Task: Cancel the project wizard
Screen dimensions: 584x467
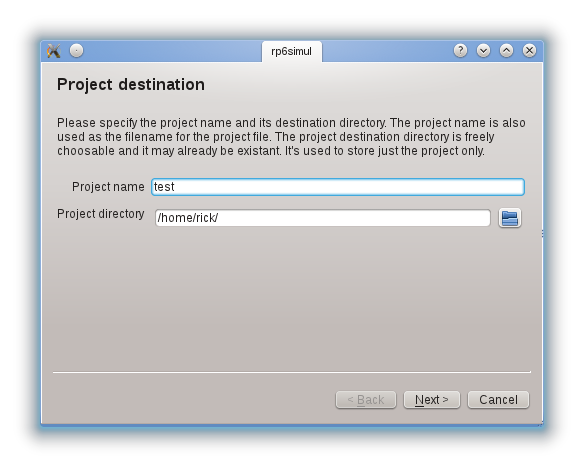Action: [x=498, y=400]
